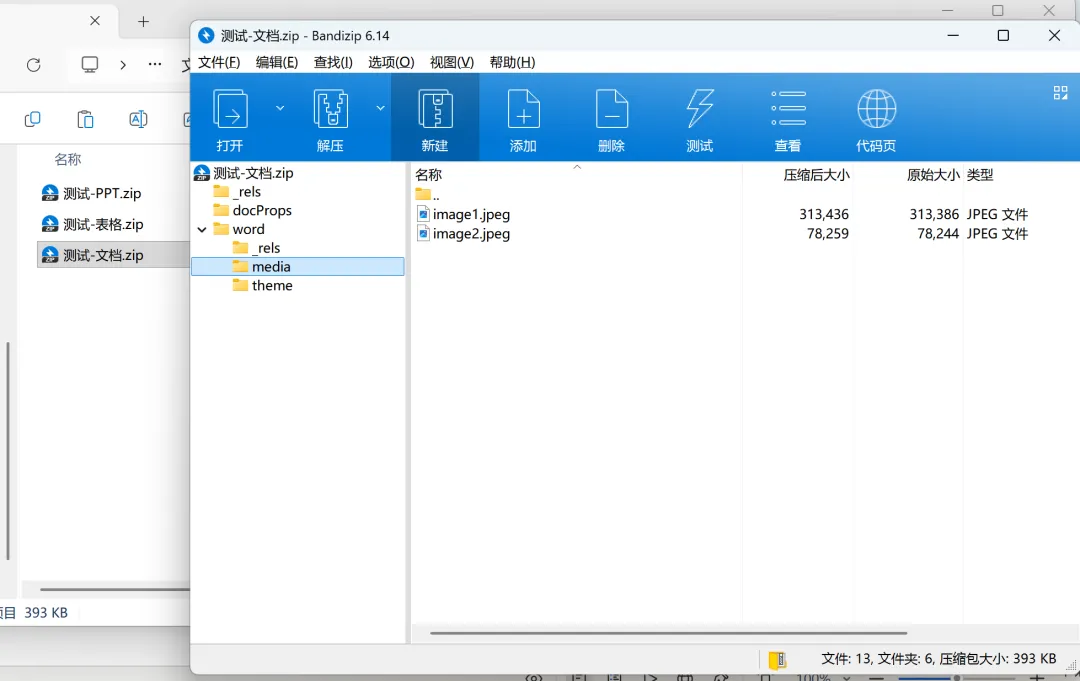This screenshot has width=1080, height=681.
Task: Sort by the 类型 column header
Action: click(979, 175)
